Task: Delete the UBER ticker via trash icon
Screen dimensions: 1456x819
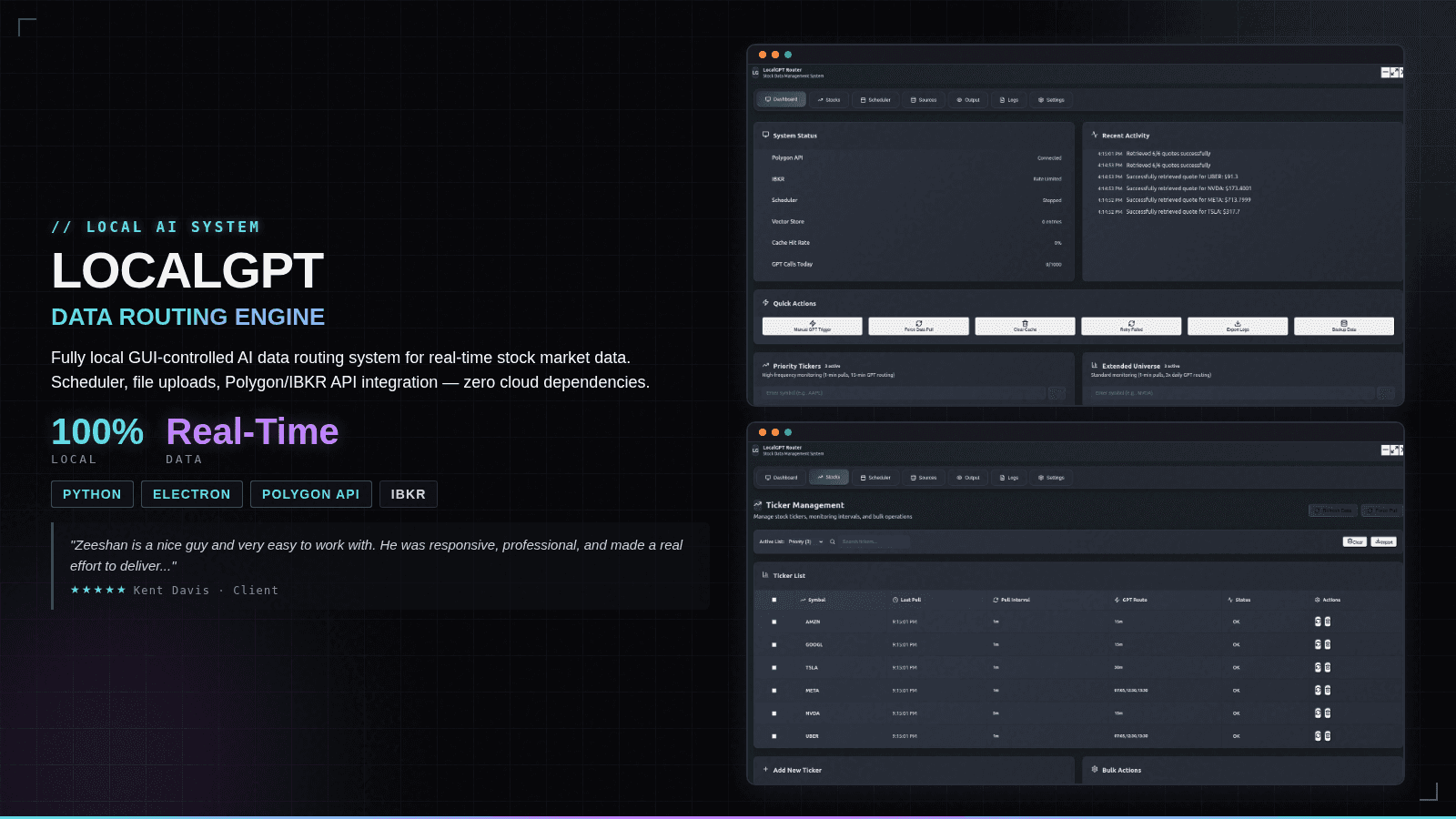Action: coord(1328,736)
